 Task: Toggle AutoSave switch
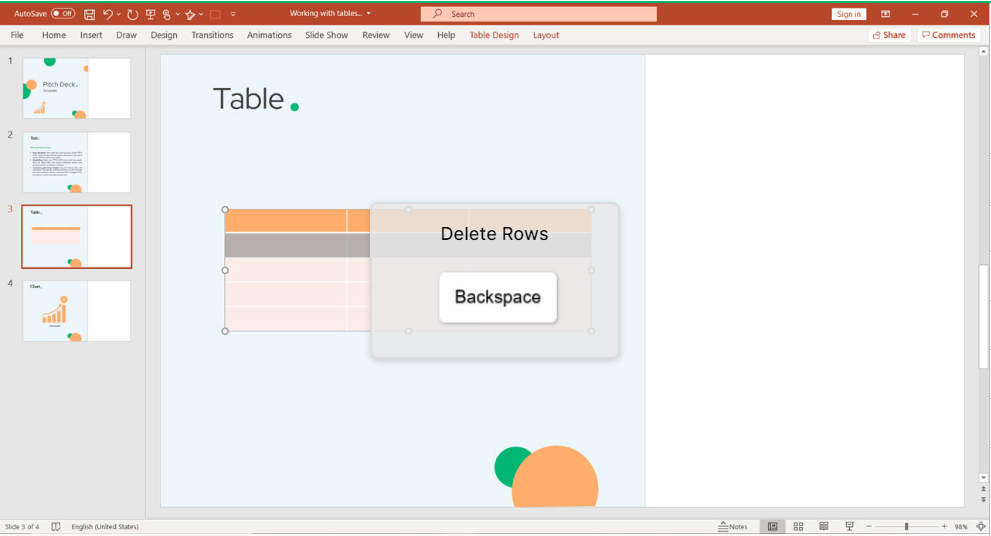(63, 13)
